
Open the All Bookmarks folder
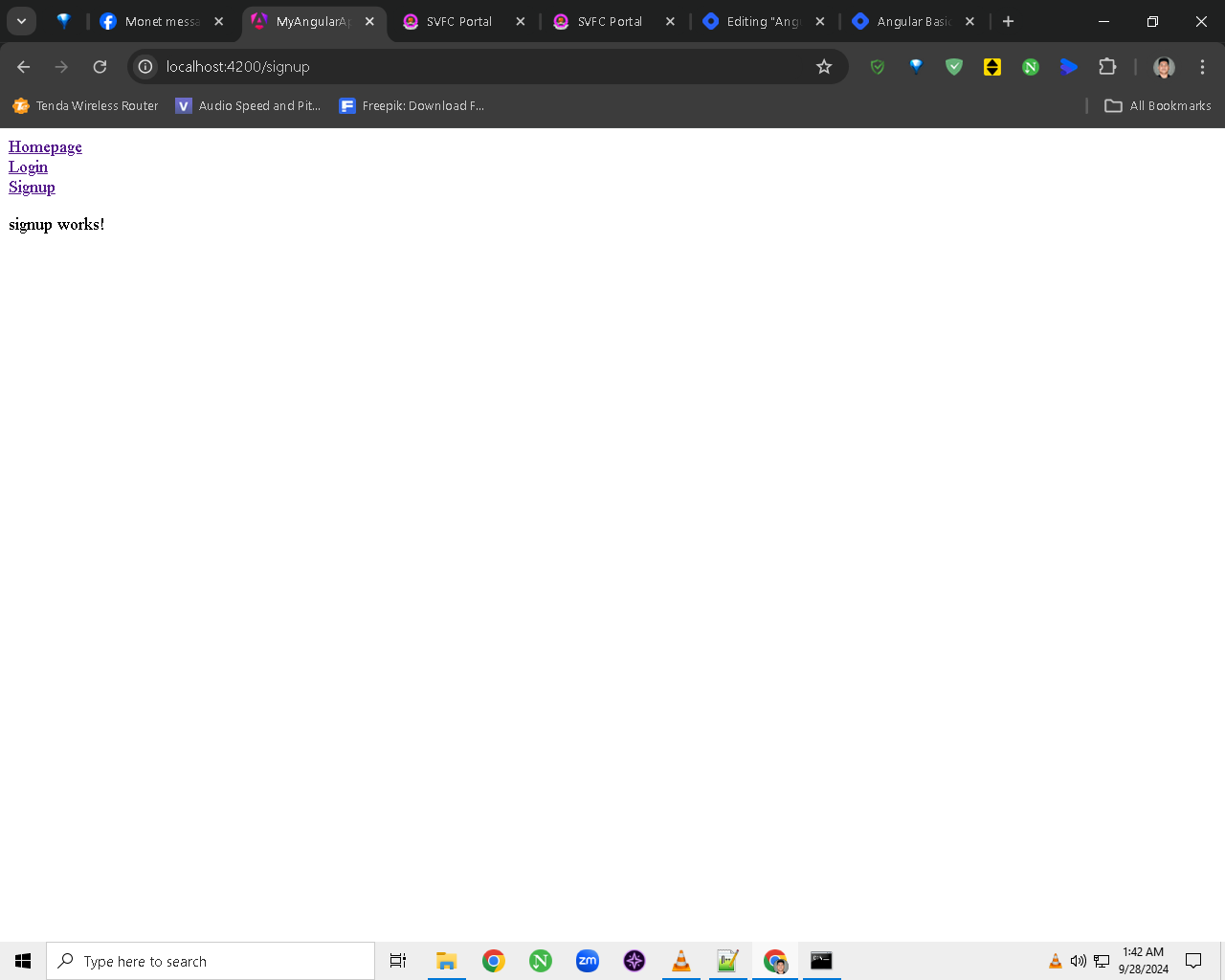pos(1158,106)
